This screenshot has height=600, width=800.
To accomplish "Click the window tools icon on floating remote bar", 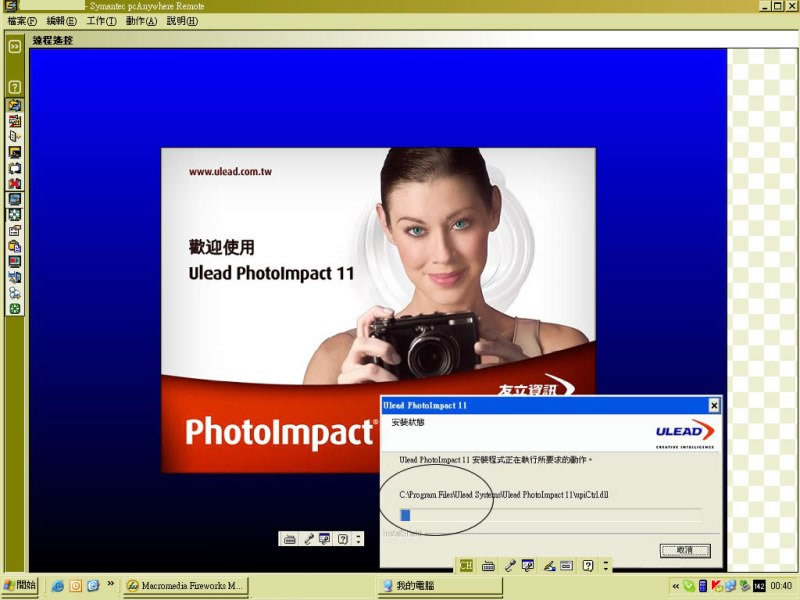I will pyautogui.click(x=324, y=539).
